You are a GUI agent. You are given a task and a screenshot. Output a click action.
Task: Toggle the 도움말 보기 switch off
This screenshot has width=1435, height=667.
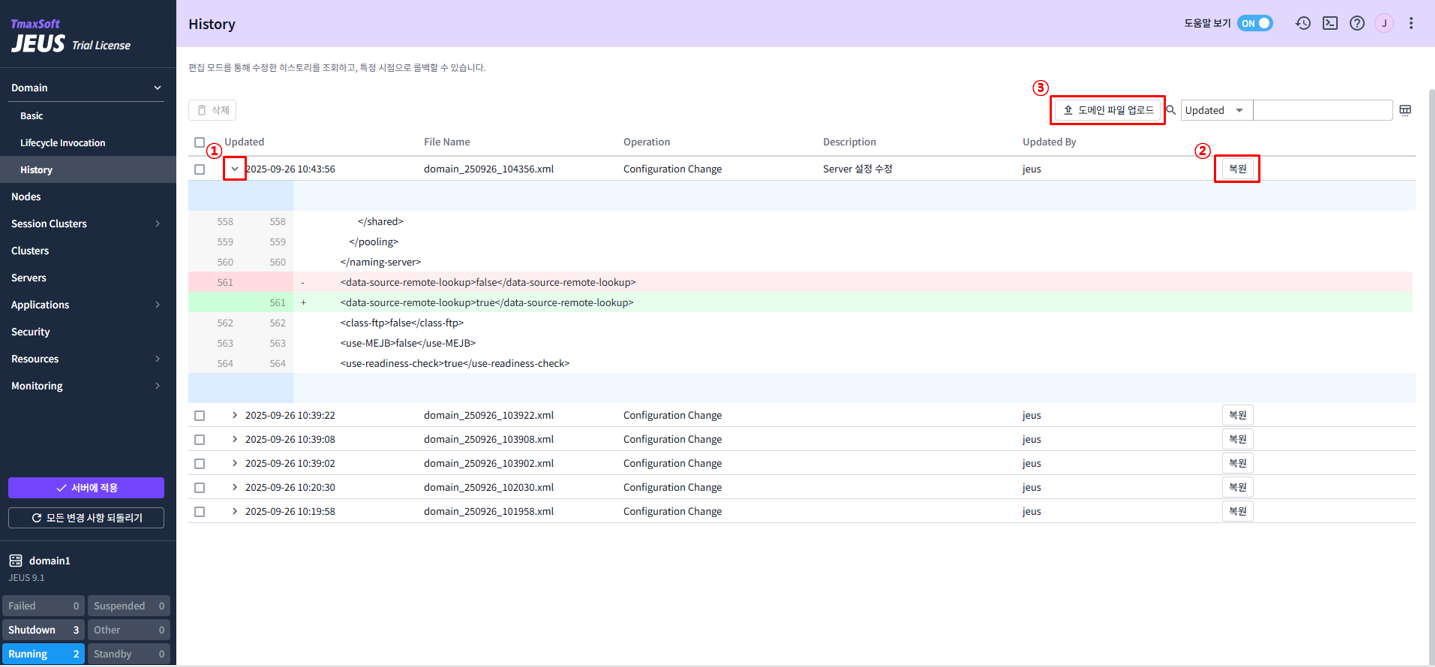(x=1255, y=23)
